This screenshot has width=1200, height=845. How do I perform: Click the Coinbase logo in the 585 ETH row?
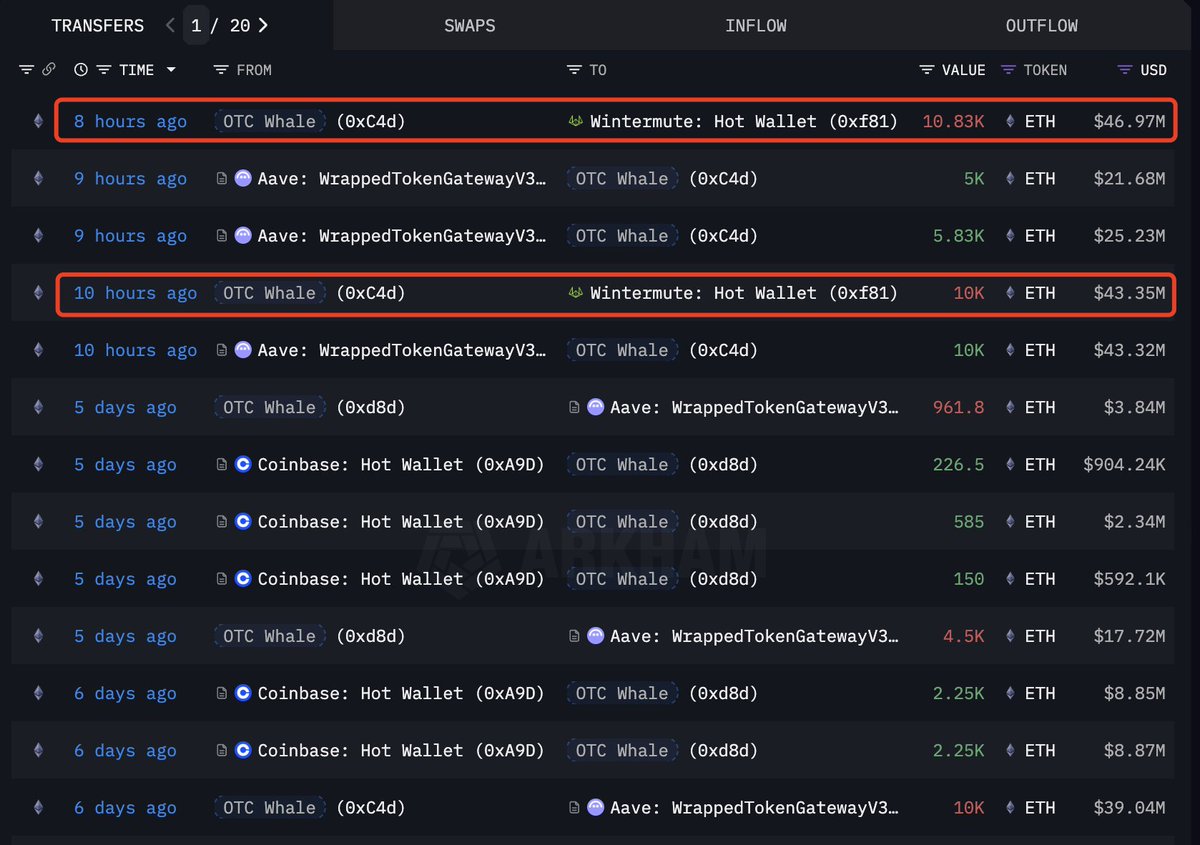243,522
